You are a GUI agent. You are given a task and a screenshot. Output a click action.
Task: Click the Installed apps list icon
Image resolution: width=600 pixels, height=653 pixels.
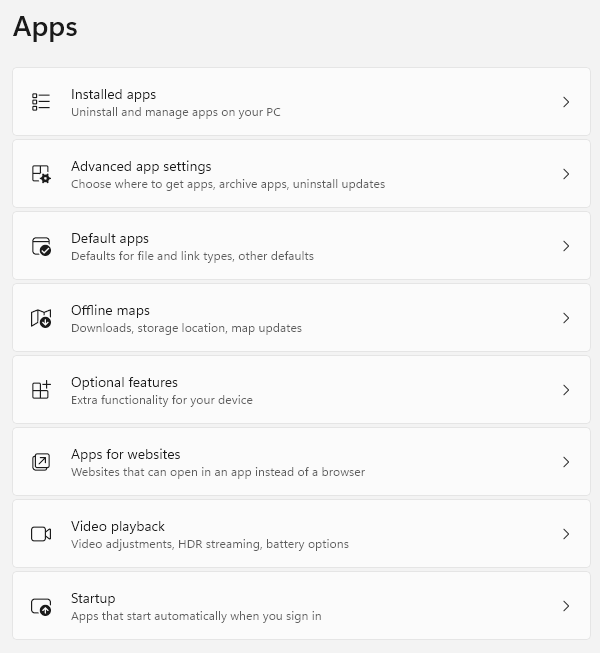point(41,102)
